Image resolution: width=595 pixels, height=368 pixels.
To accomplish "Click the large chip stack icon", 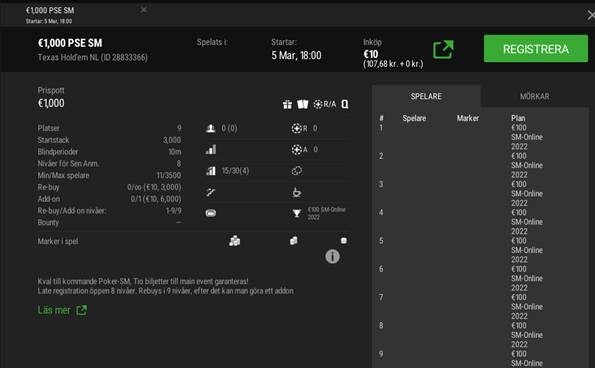I will pos(235,241).
